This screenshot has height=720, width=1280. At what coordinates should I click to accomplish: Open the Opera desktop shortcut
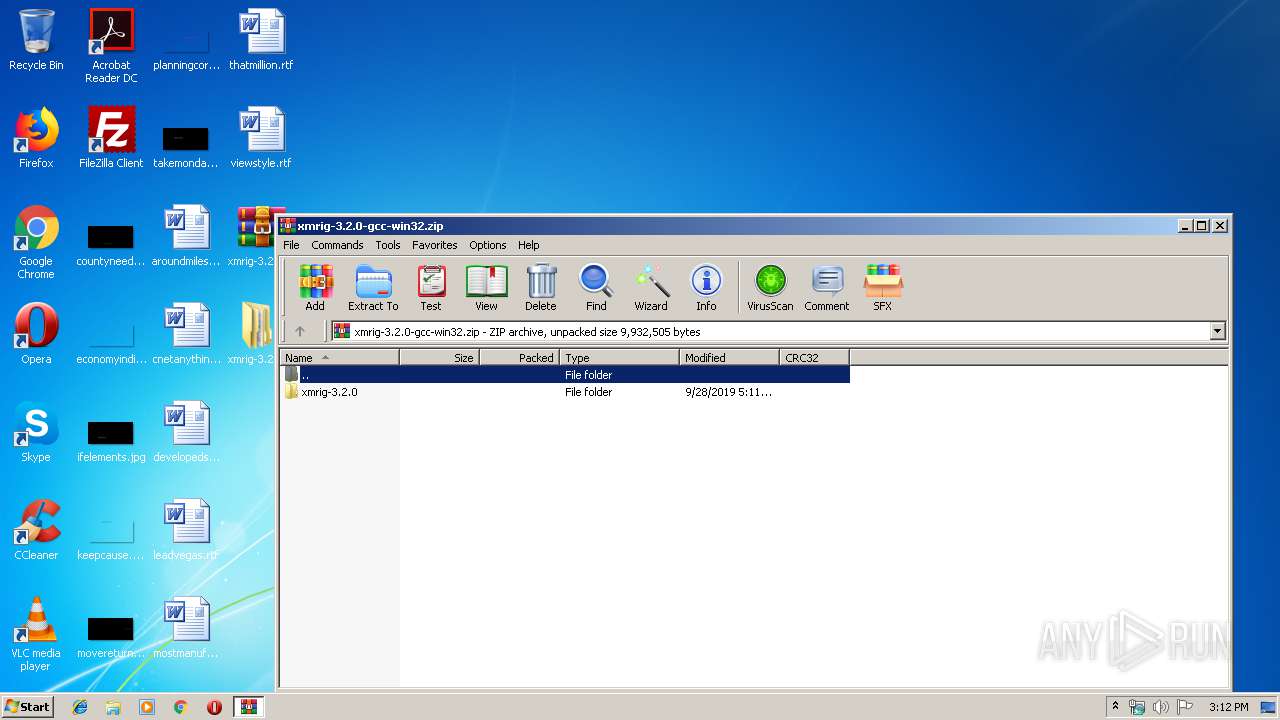pos(36,334)
